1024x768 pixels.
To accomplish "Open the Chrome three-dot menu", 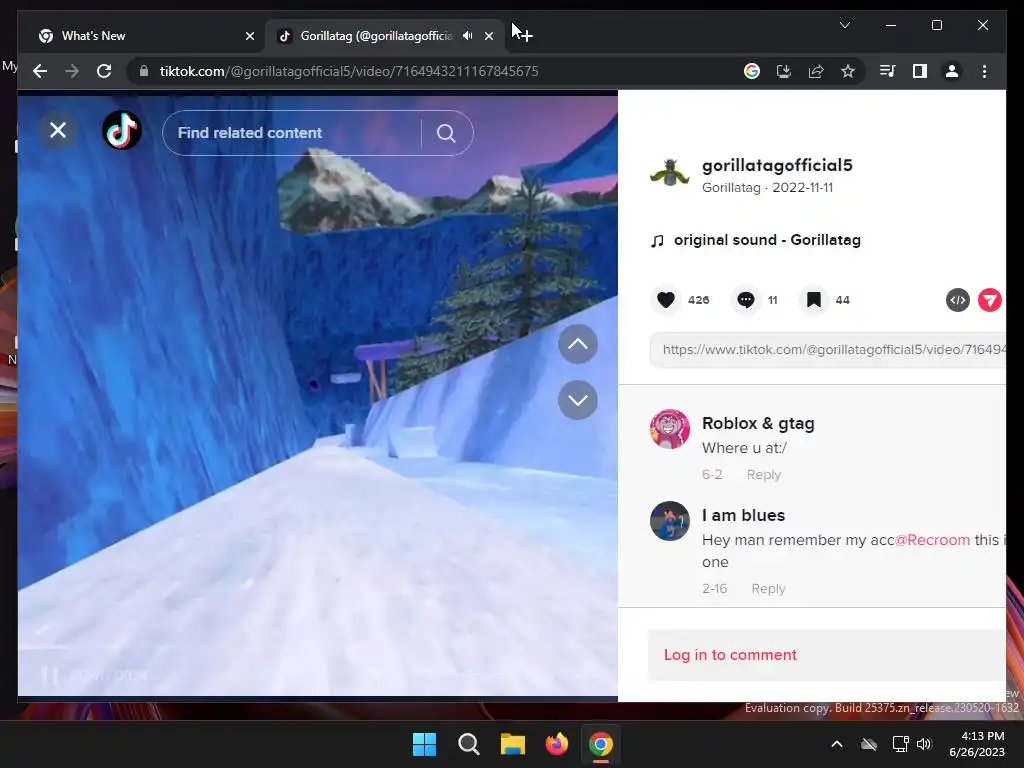I will click(984, 71).
